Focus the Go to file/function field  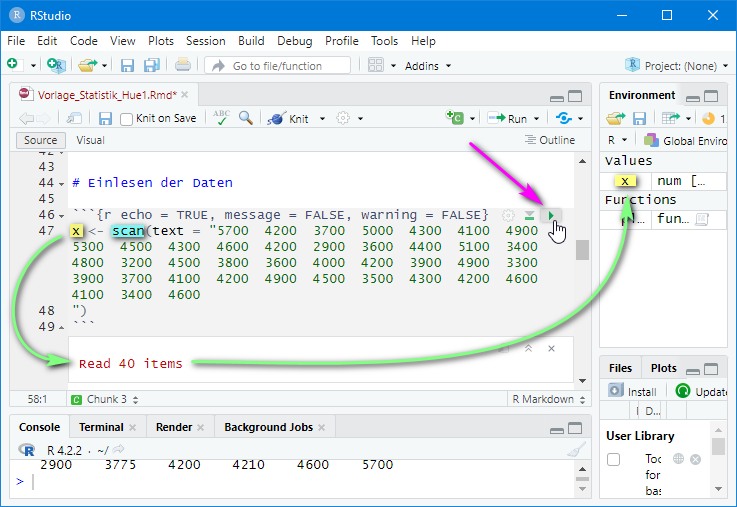pos(277,66)
